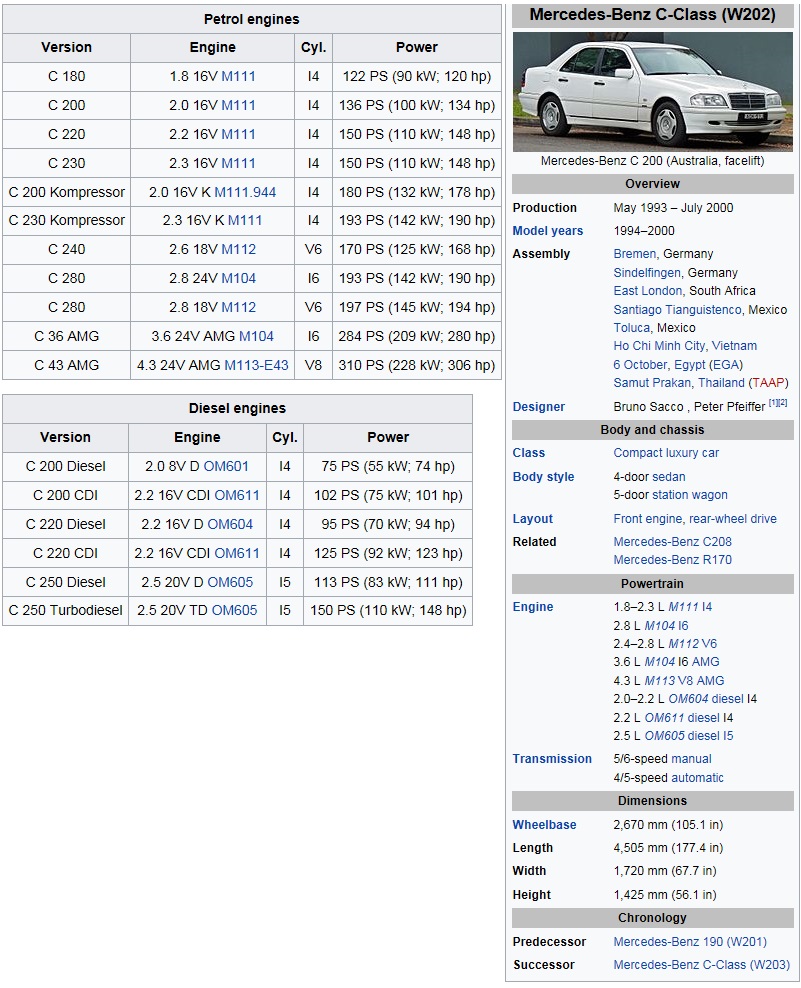Open AMG M104 link in C 36 AMG row
801x988 pixels.
tap(256, 336)
